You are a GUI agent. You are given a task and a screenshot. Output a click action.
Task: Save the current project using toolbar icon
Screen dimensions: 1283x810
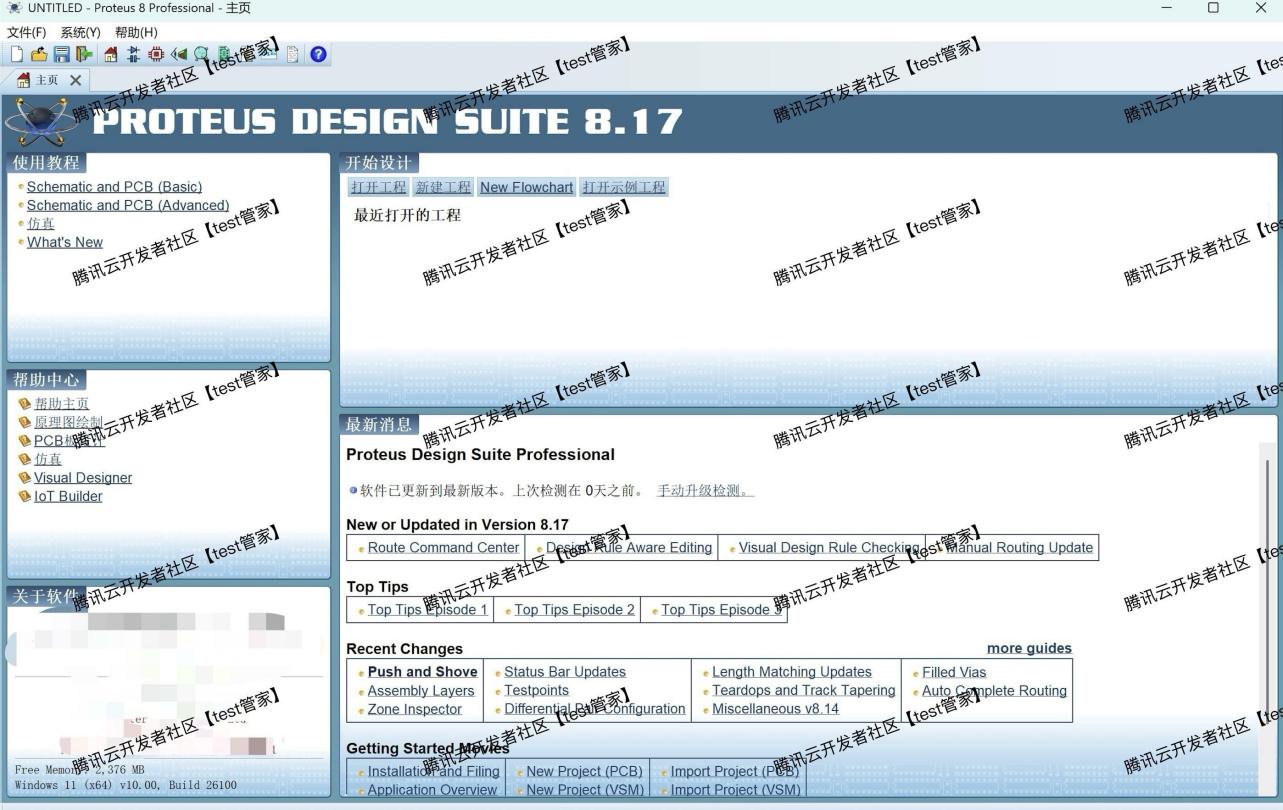tap(61, 54)
